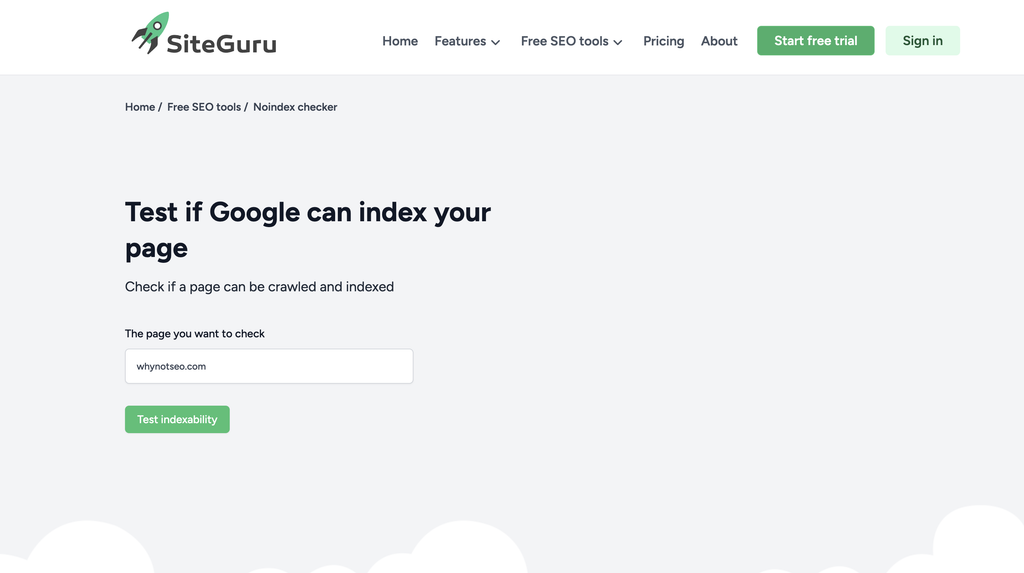Focus the page URL input field
This screenshot has height=573, width=1024.
pyautogui.click(x=269, y=366)
